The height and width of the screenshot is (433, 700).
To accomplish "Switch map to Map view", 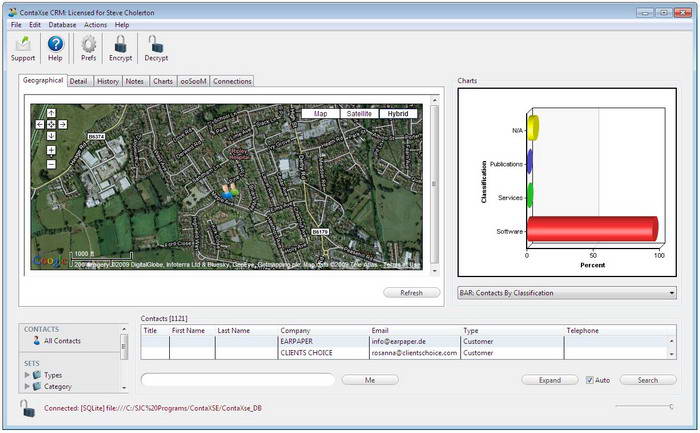I will coord(321,114).
